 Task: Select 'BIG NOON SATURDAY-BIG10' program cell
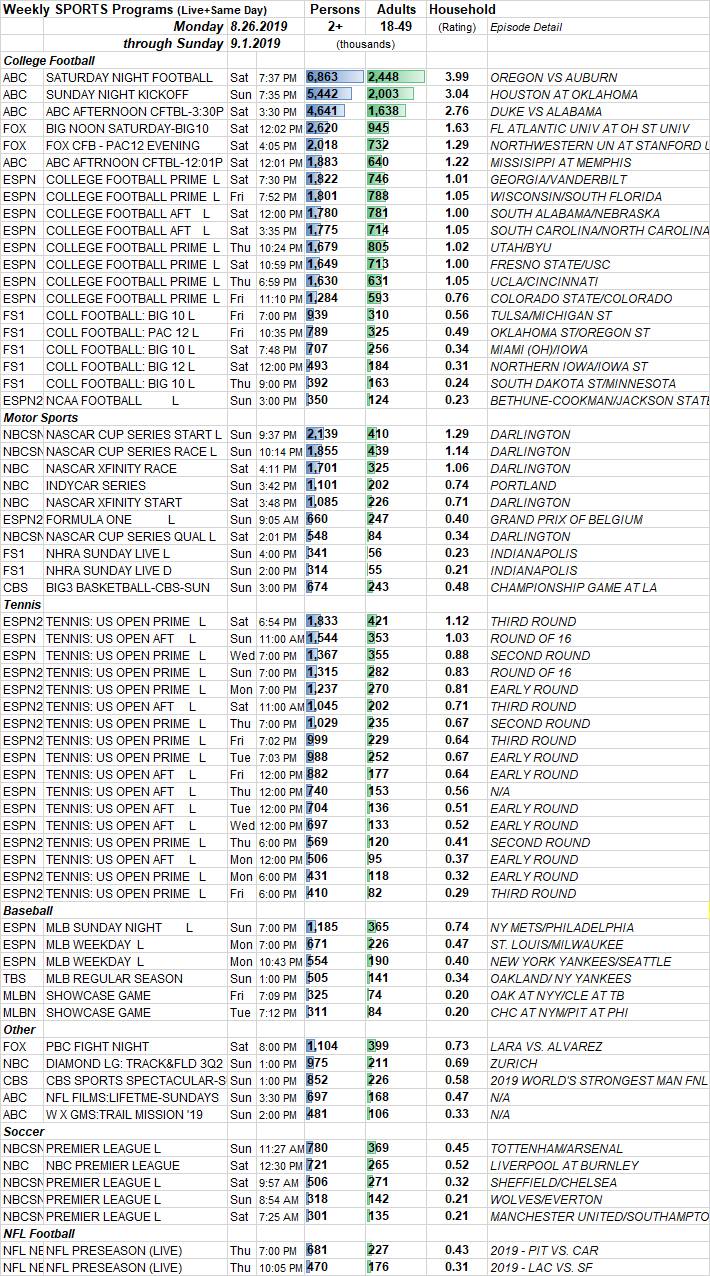click(127, 128)
